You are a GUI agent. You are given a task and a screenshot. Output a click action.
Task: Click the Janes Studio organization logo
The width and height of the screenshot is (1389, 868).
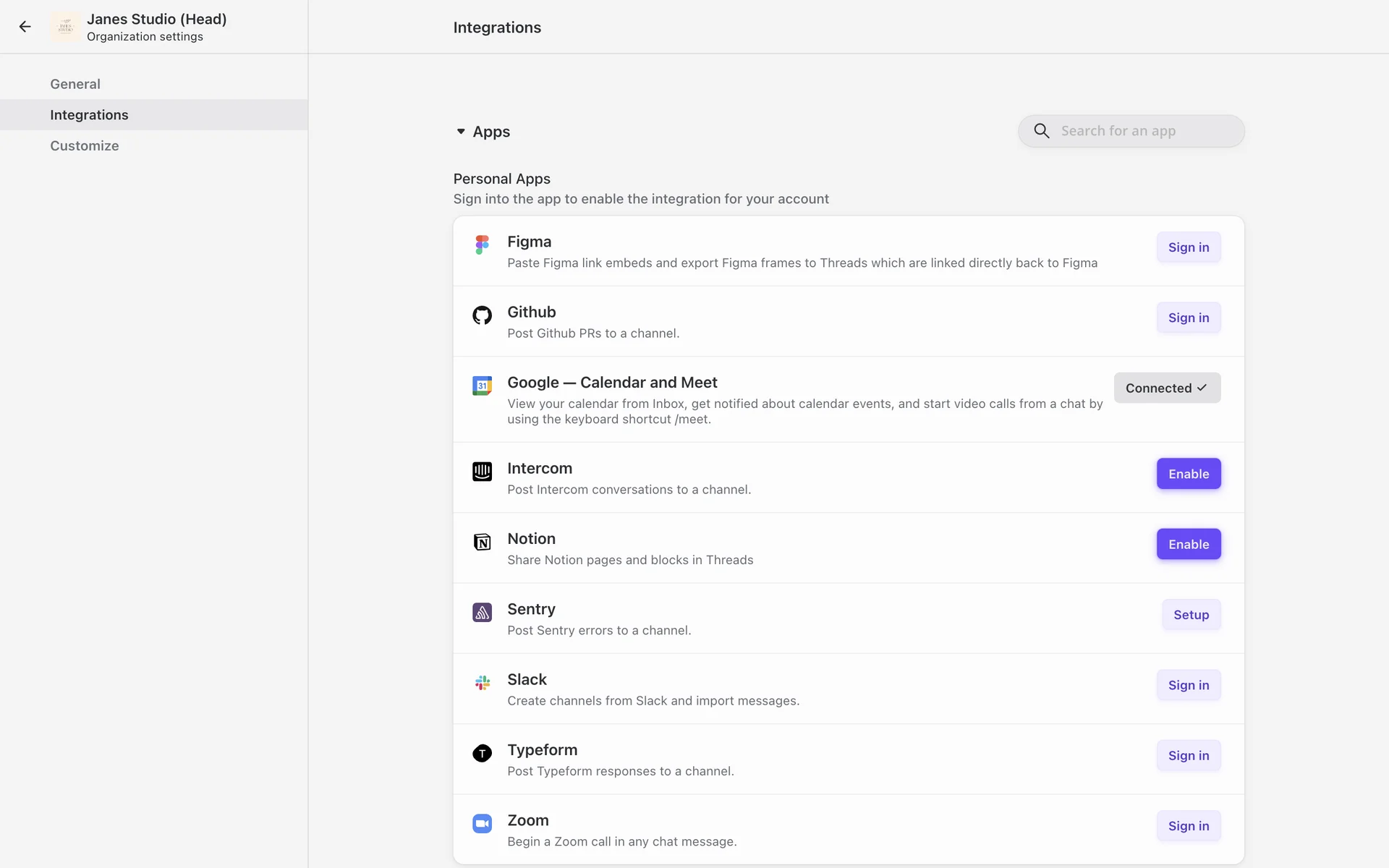[66, 27]
